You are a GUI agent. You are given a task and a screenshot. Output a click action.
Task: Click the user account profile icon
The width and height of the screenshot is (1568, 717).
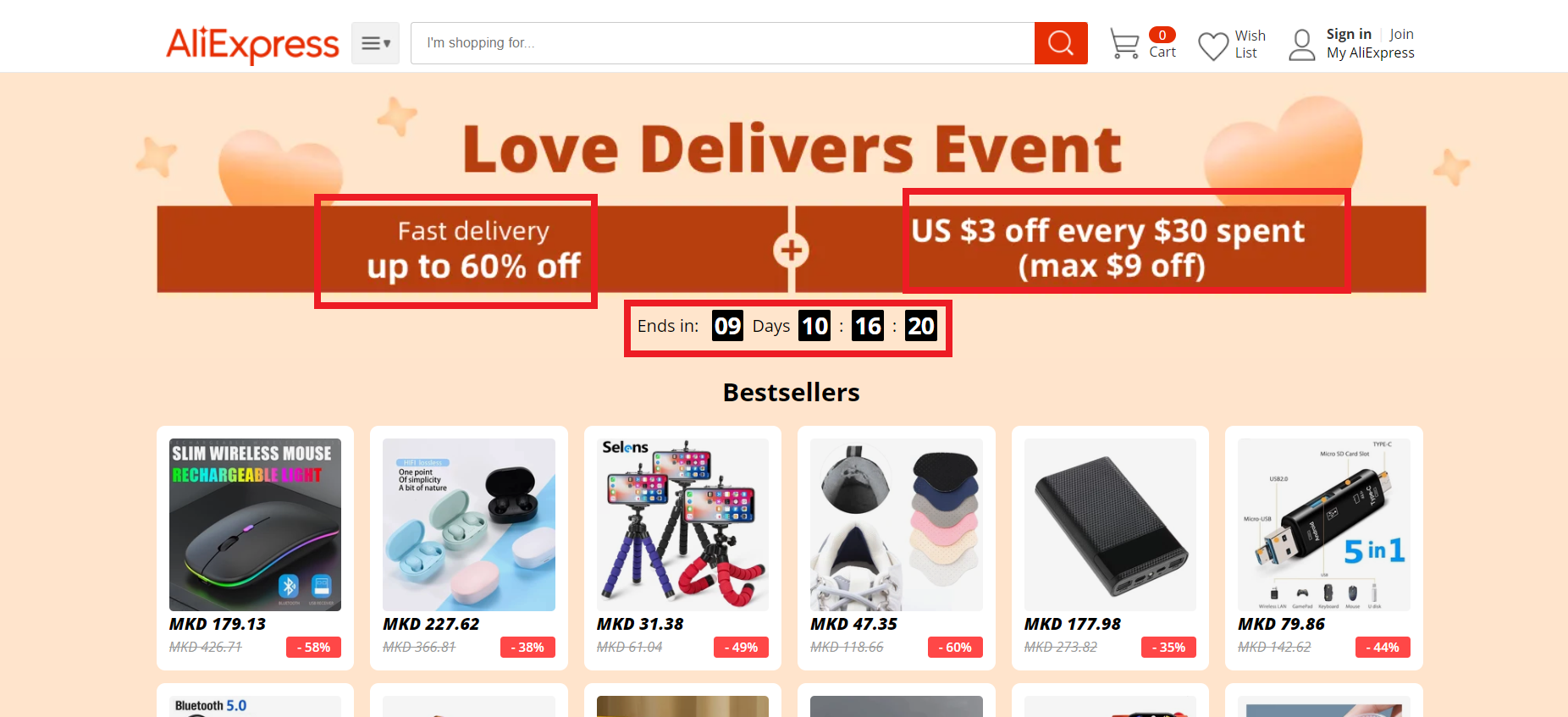coord(1301,45)
